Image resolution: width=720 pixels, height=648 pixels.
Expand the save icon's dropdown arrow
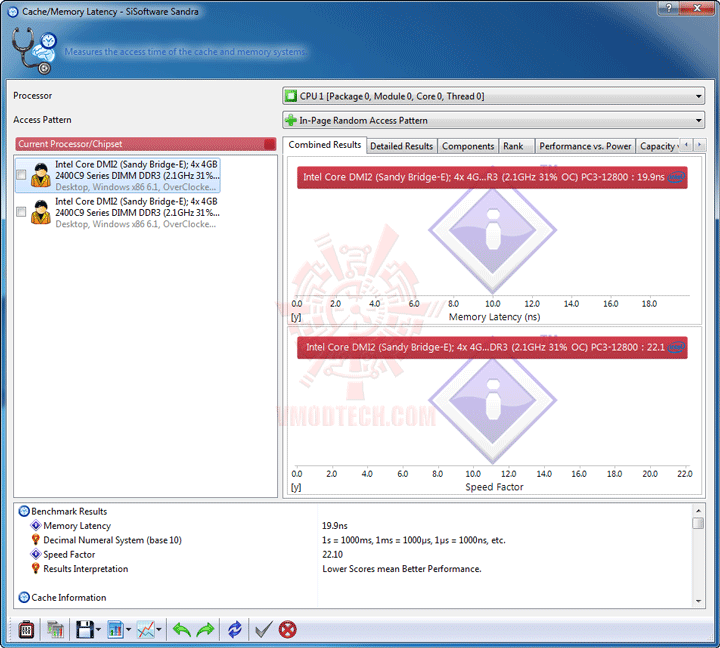point(98,630)
